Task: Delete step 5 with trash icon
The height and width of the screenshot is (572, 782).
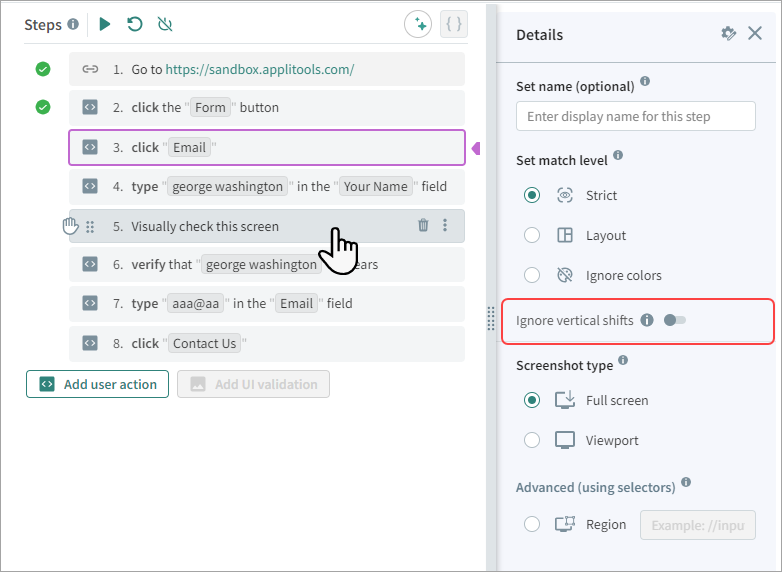Action: coord(423,226)
